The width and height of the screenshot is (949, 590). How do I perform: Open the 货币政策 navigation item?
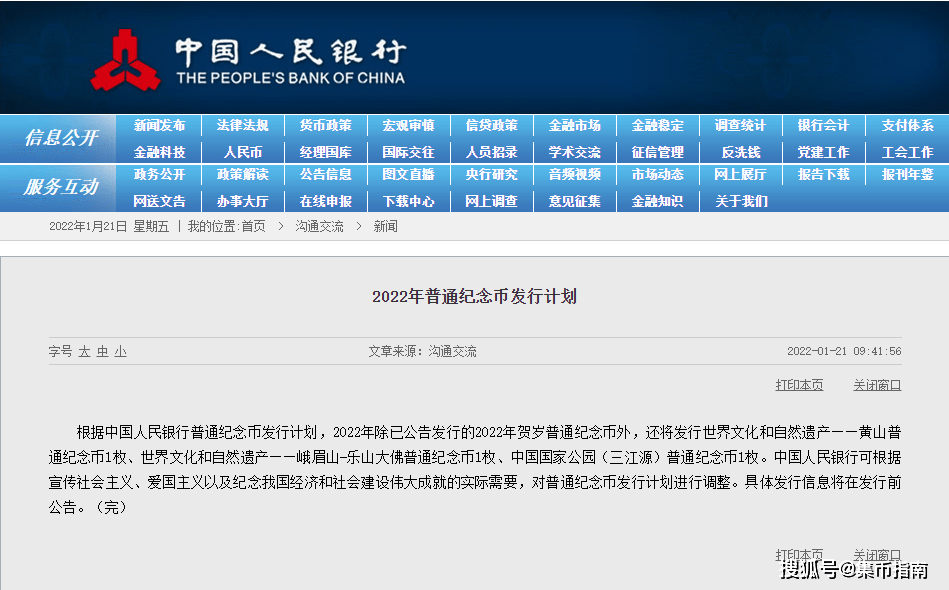325,126
